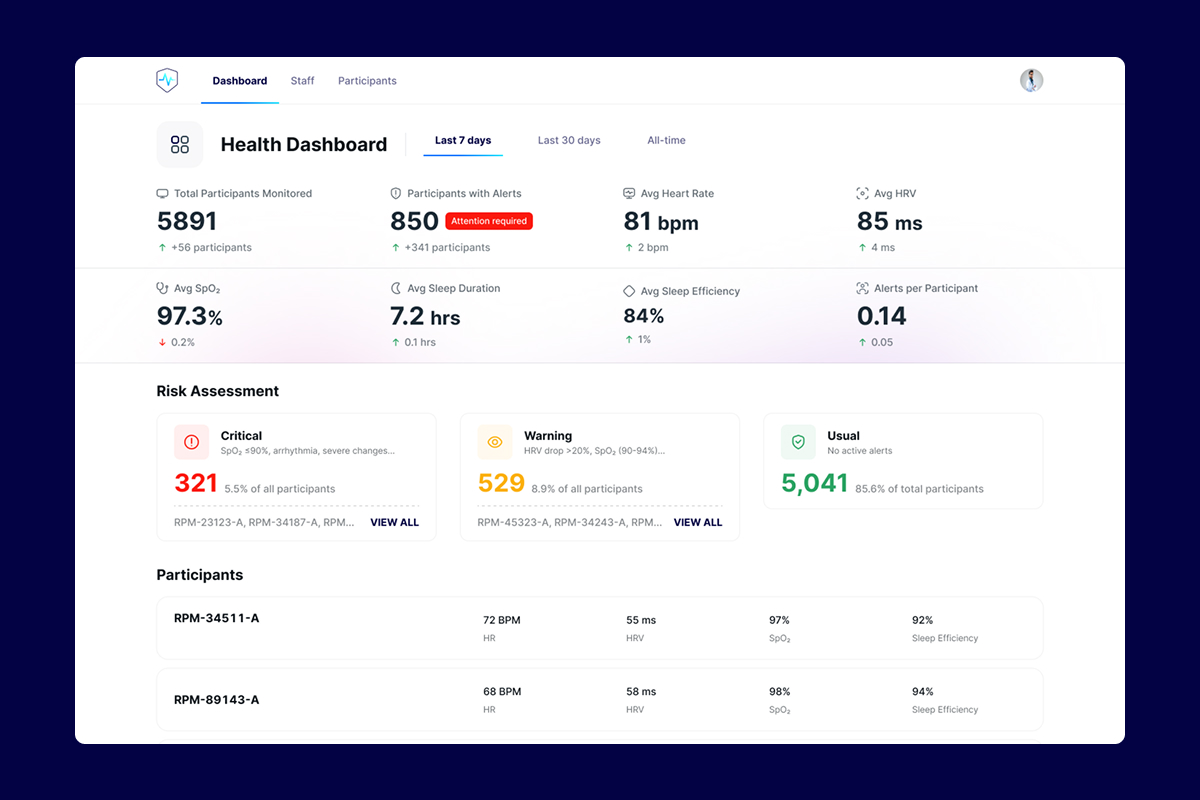The height and width of the screenshot is (800, 1200).
Task: Click the Attention required badge
Action: point(489,221)
